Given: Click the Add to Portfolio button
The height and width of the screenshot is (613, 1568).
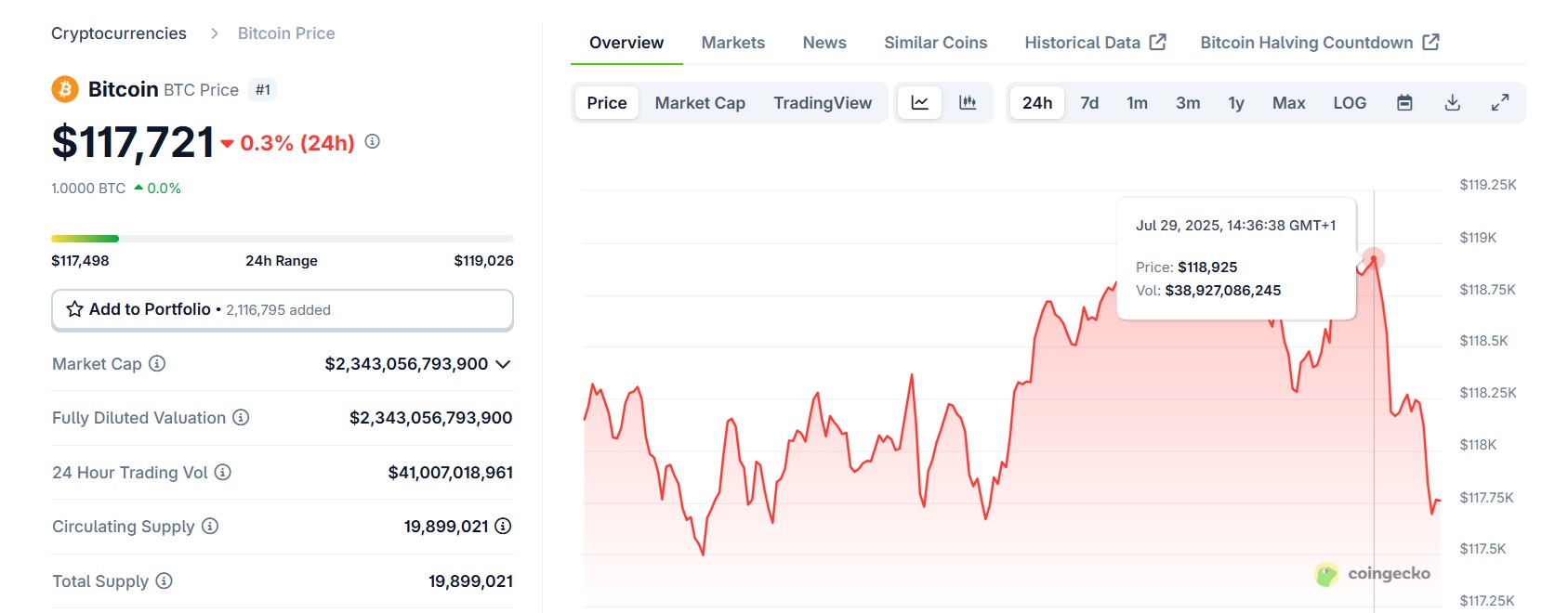Looking at the screenshot, I should (283, 309).
